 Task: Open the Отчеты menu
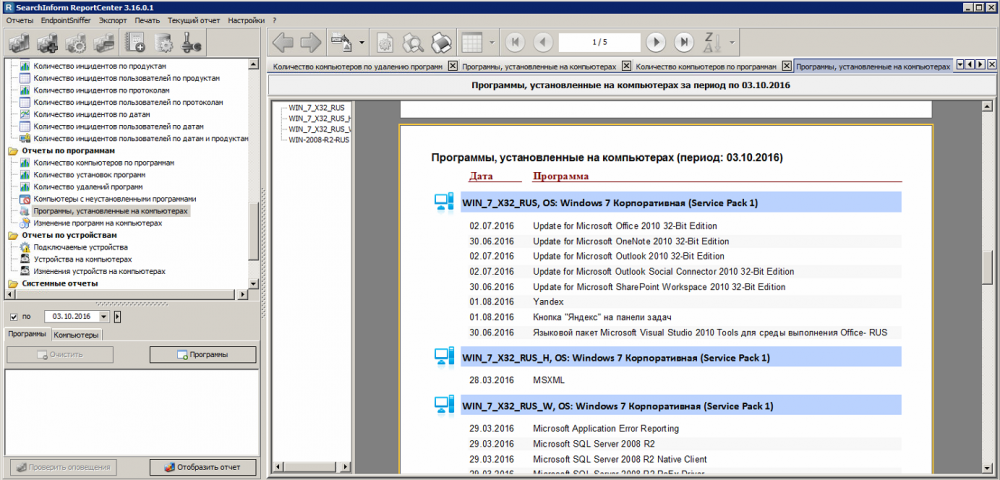coord(19,20)
